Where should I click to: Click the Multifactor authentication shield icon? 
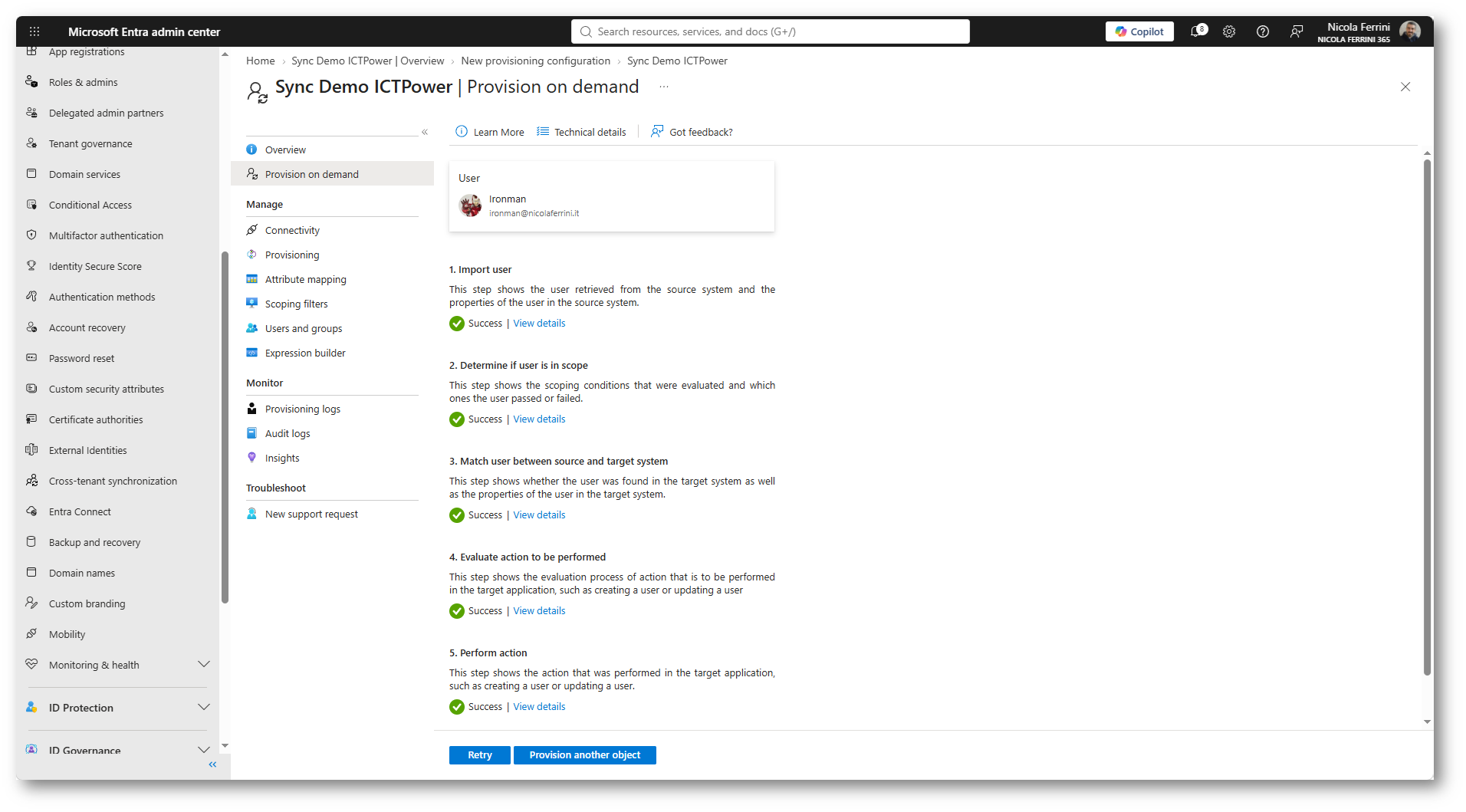pyautogui.click(x=31, y=235)
